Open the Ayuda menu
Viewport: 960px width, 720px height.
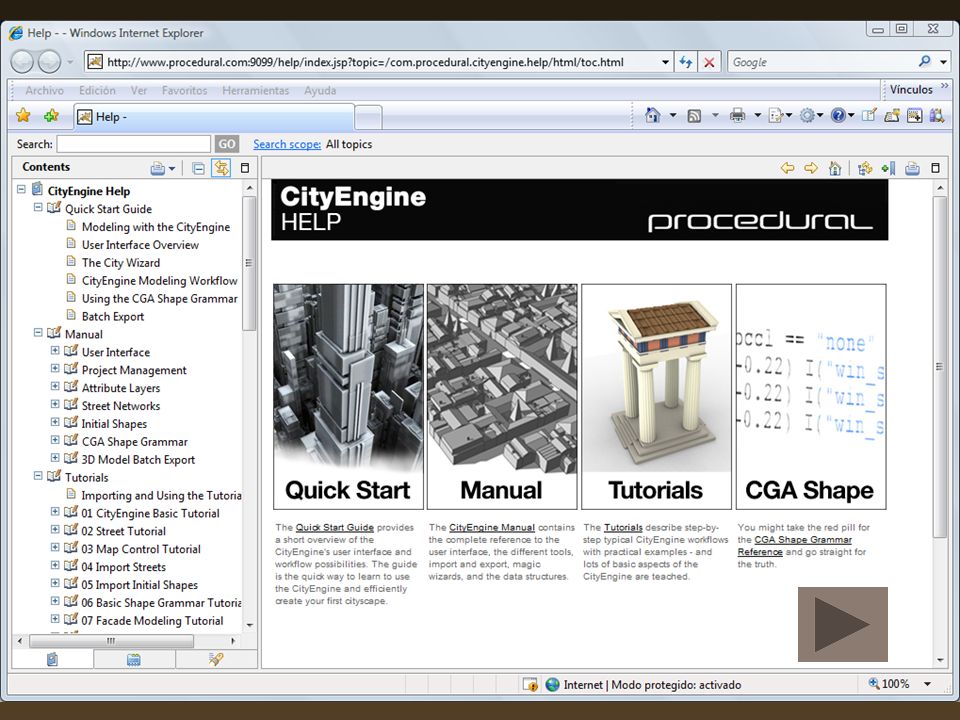click(x=320, y=90)
